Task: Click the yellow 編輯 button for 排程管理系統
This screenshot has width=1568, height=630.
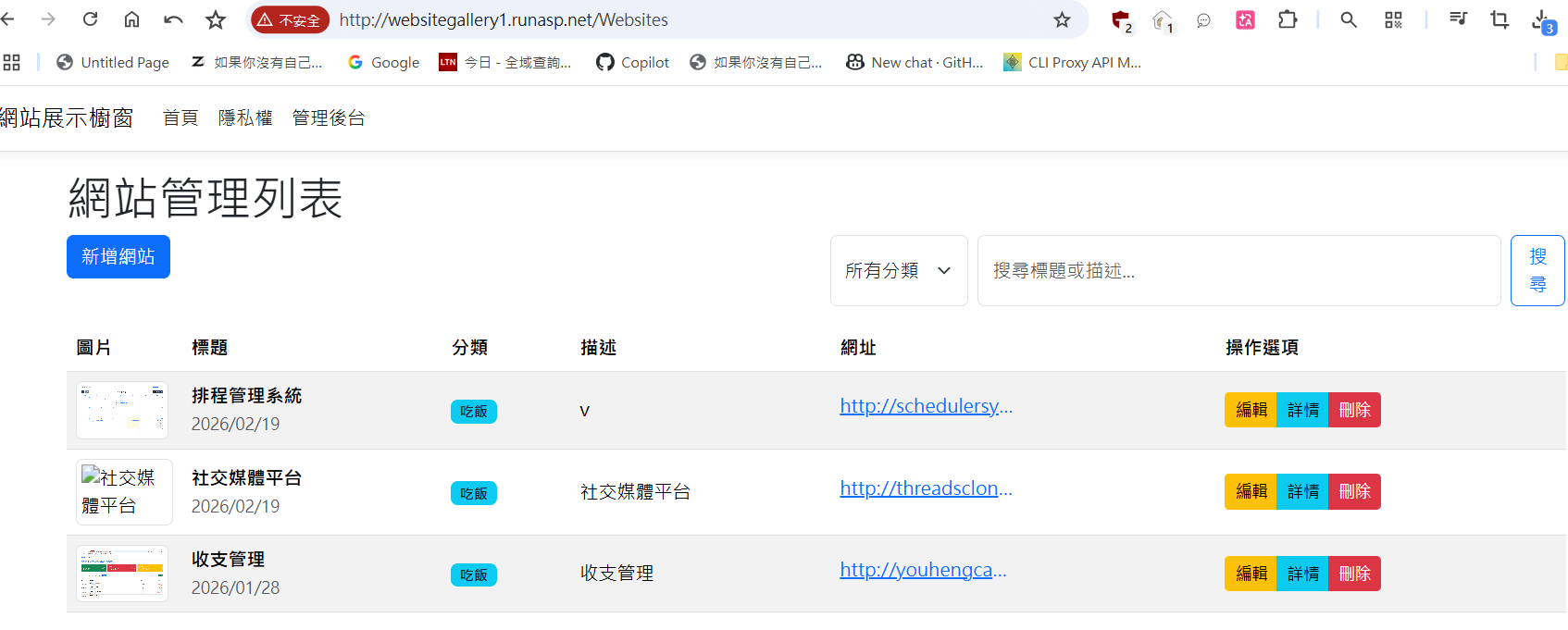Action: [x=1251, y=410]
